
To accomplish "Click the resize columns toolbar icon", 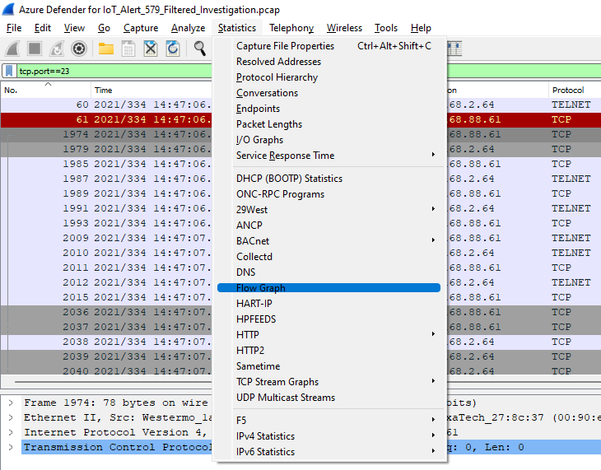I will coord(455,49).
